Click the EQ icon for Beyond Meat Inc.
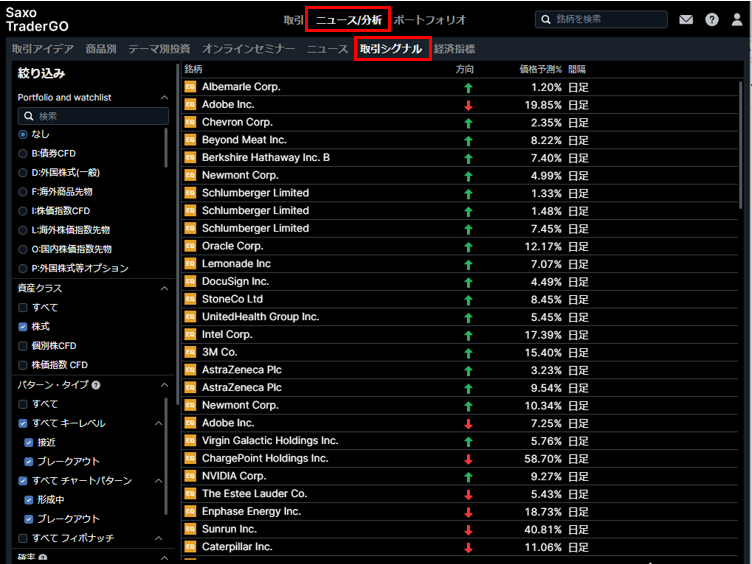Viewport: 752px width, 564px height. pyautogui.click(x=190, y=140)
